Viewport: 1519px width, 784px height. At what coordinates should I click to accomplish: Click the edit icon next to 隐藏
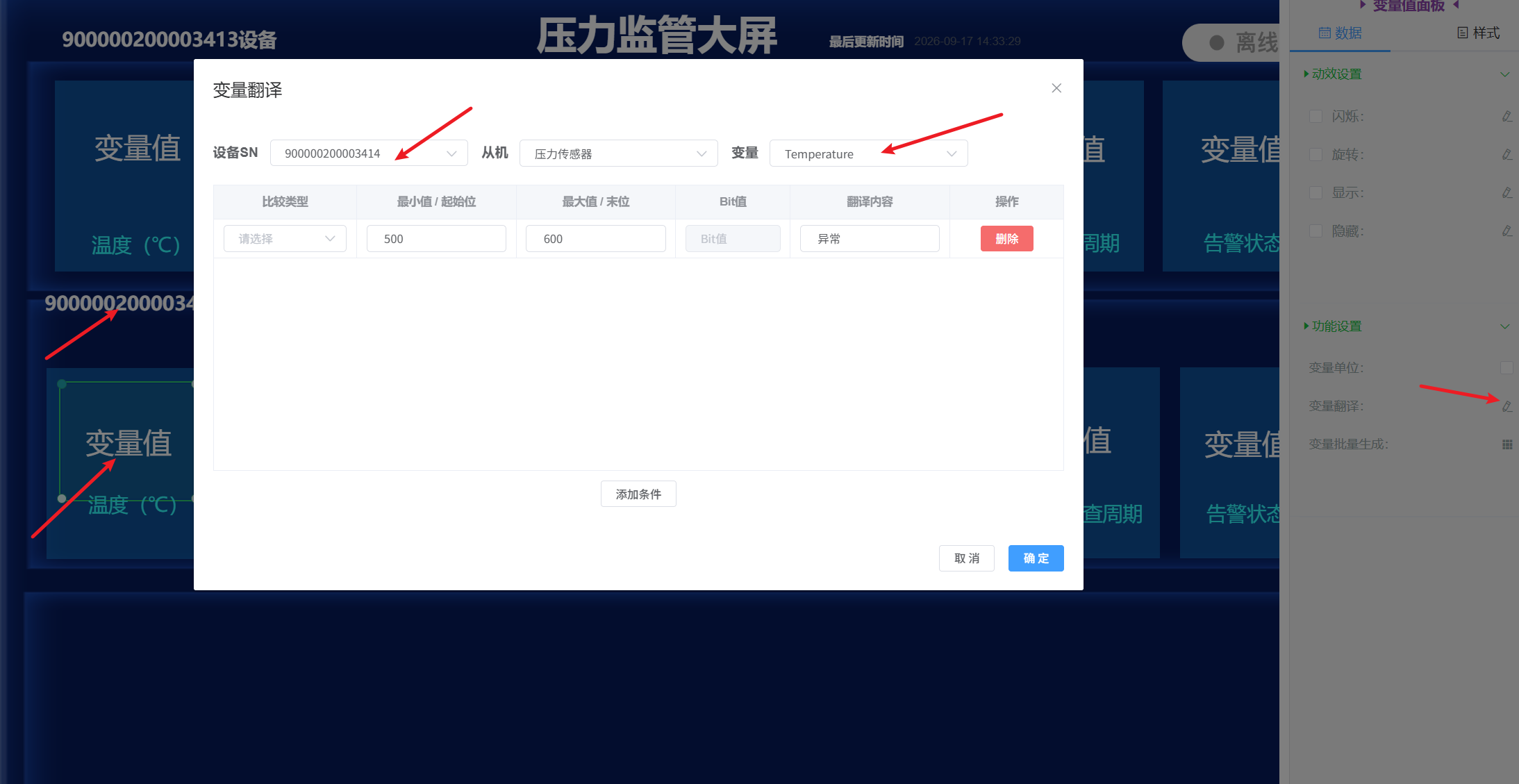tap(1506, 231)
